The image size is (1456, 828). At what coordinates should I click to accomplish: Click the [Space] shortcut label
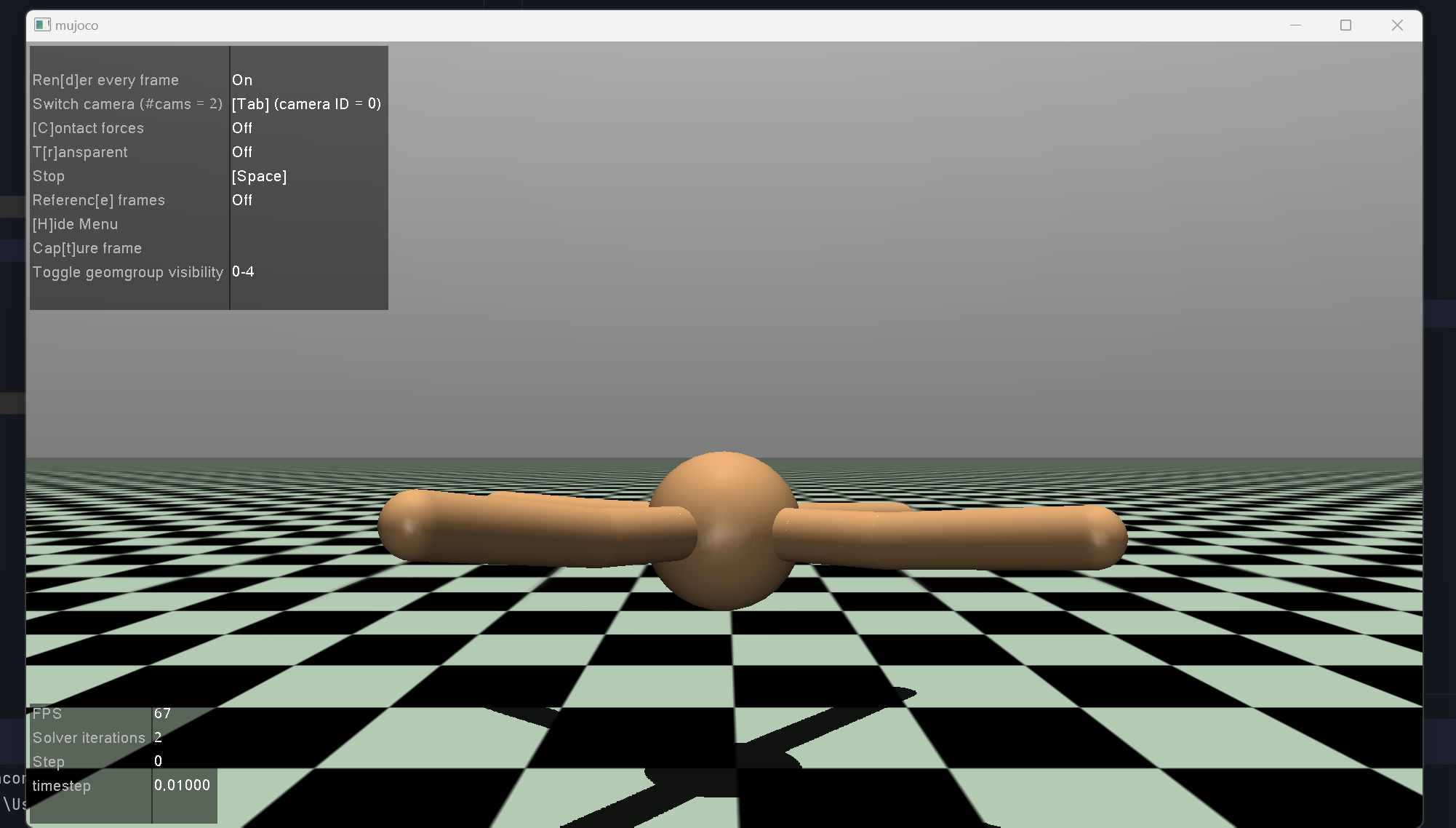(259, 176)
